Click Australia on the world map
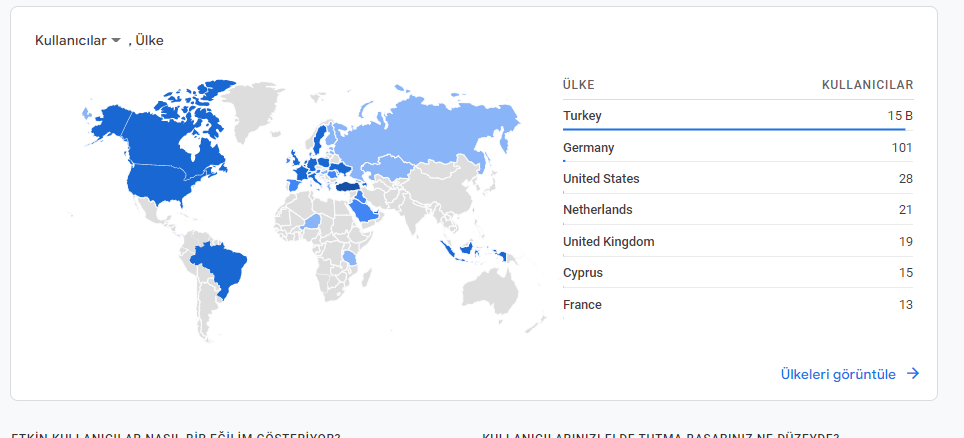The image size is (964, 438). (492, 288)
